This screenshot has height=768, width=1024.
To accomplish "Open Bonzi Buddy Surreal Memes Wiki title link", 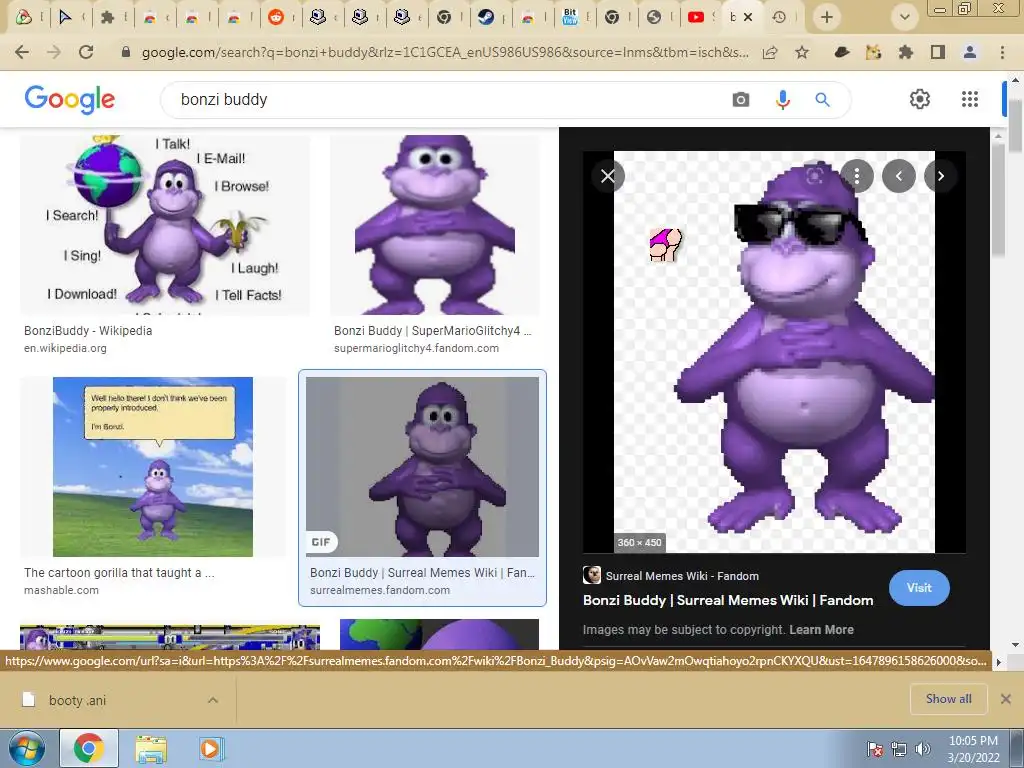I will click(x=728, y=600).
